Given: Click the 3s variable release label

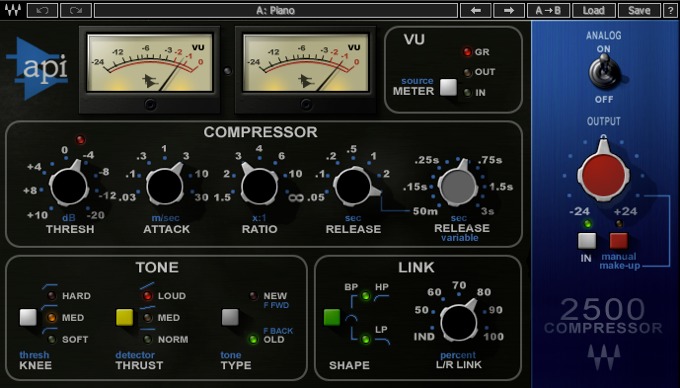Looking at the screenshot, I should (x=487, y=212).
